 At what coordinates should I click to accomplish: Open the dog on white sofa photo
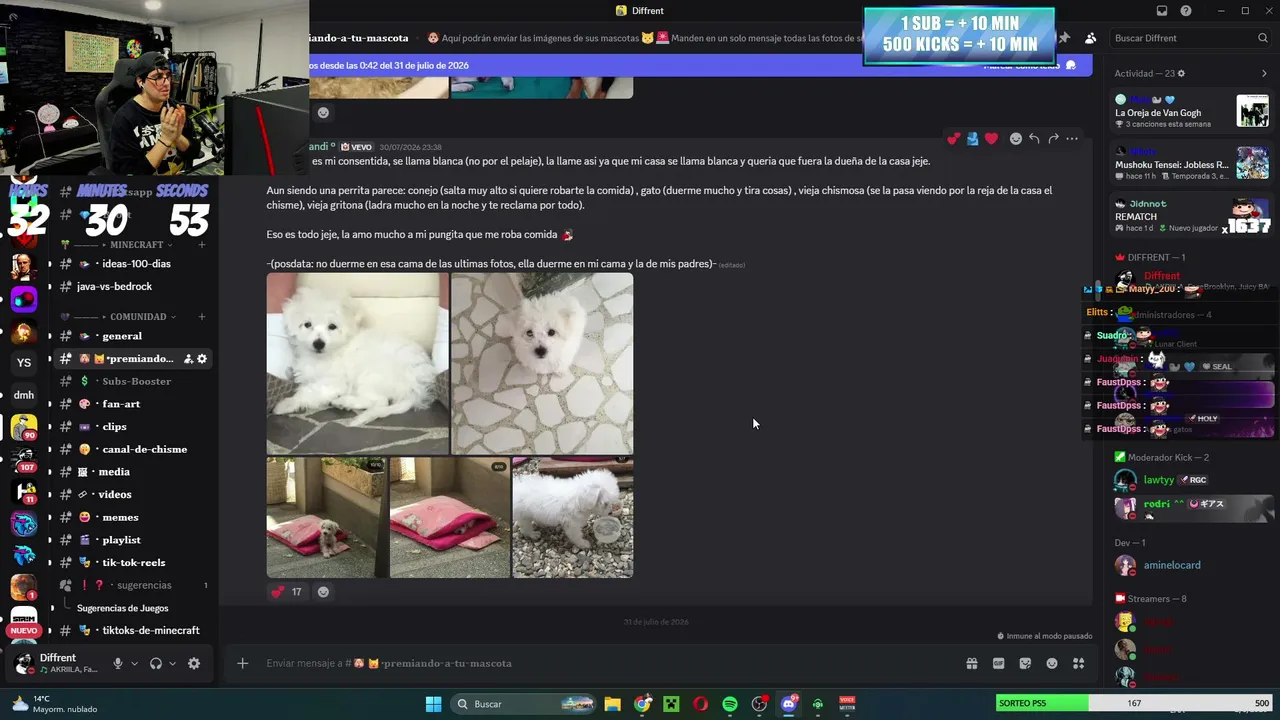pos(357,364)
